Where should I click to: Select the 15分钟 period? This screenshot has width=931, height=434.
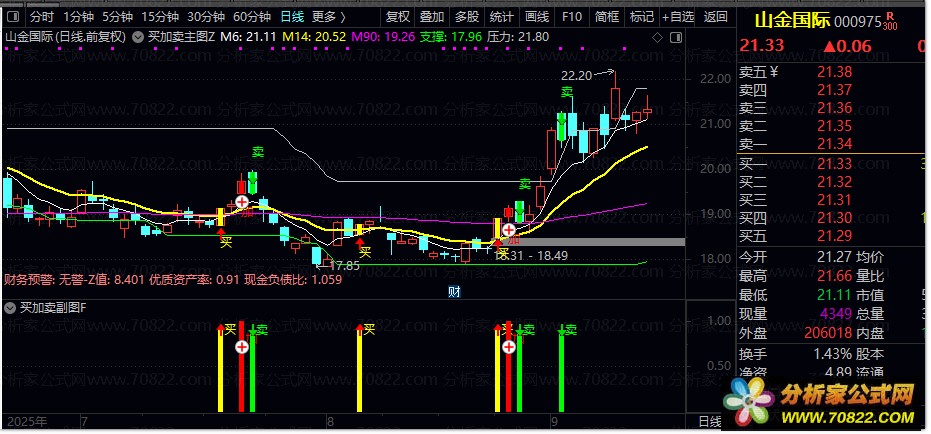point(160,17)
